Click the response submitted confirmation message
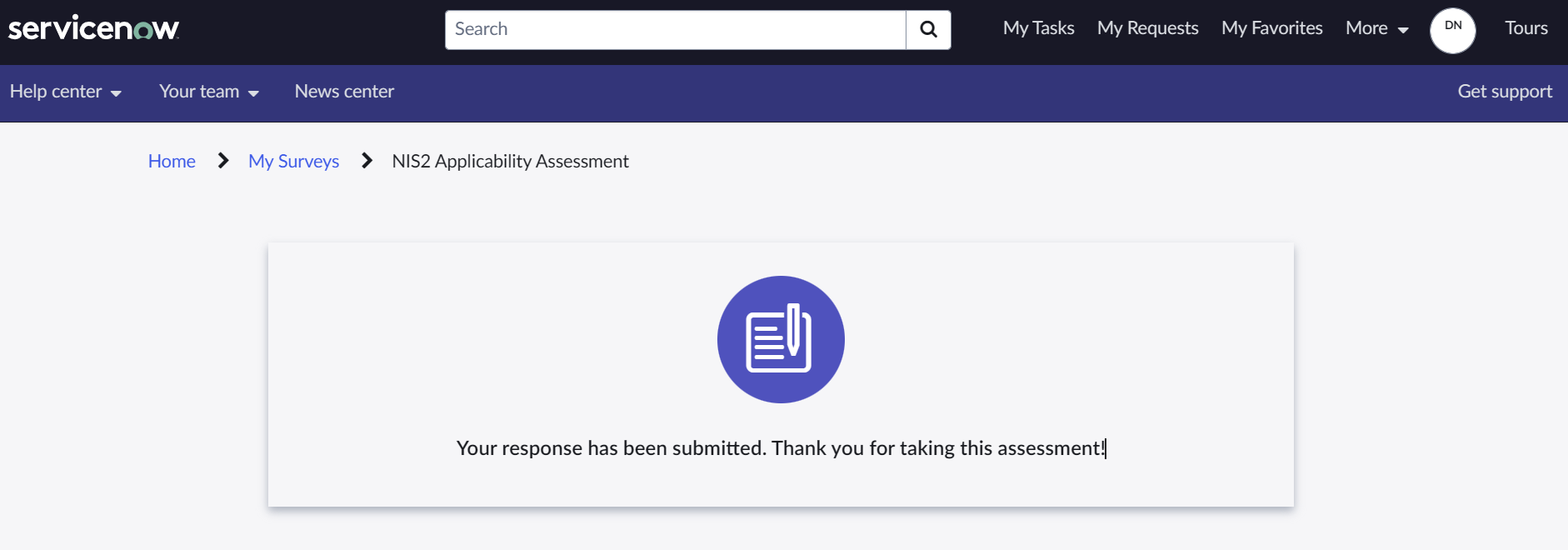Image resolution: width=1568 pixels, height=550 pixels. click(781, 448)
